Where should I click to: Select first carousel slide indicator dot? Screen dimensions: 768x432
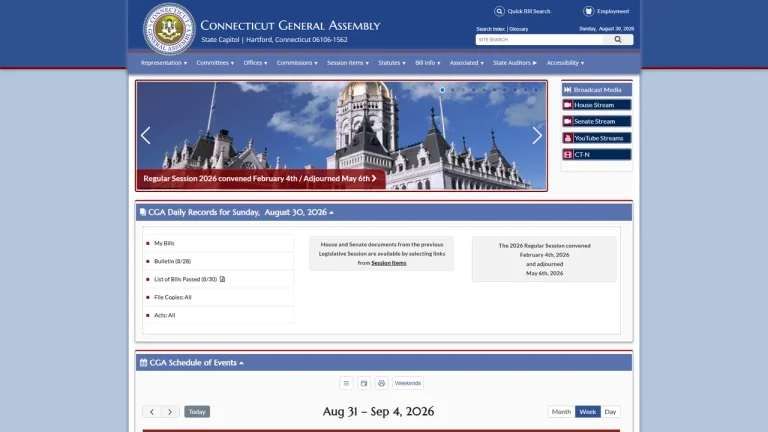point(442,90)
